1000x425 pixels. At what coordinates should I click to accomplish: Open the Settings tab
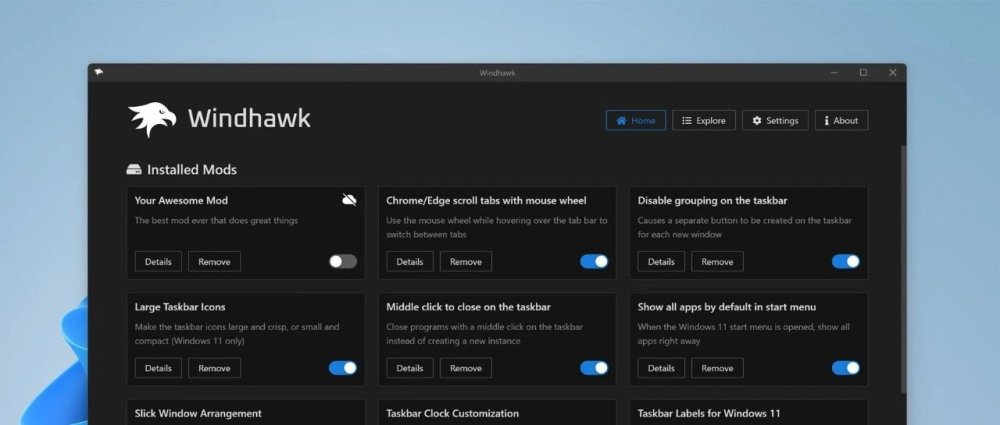775,121
